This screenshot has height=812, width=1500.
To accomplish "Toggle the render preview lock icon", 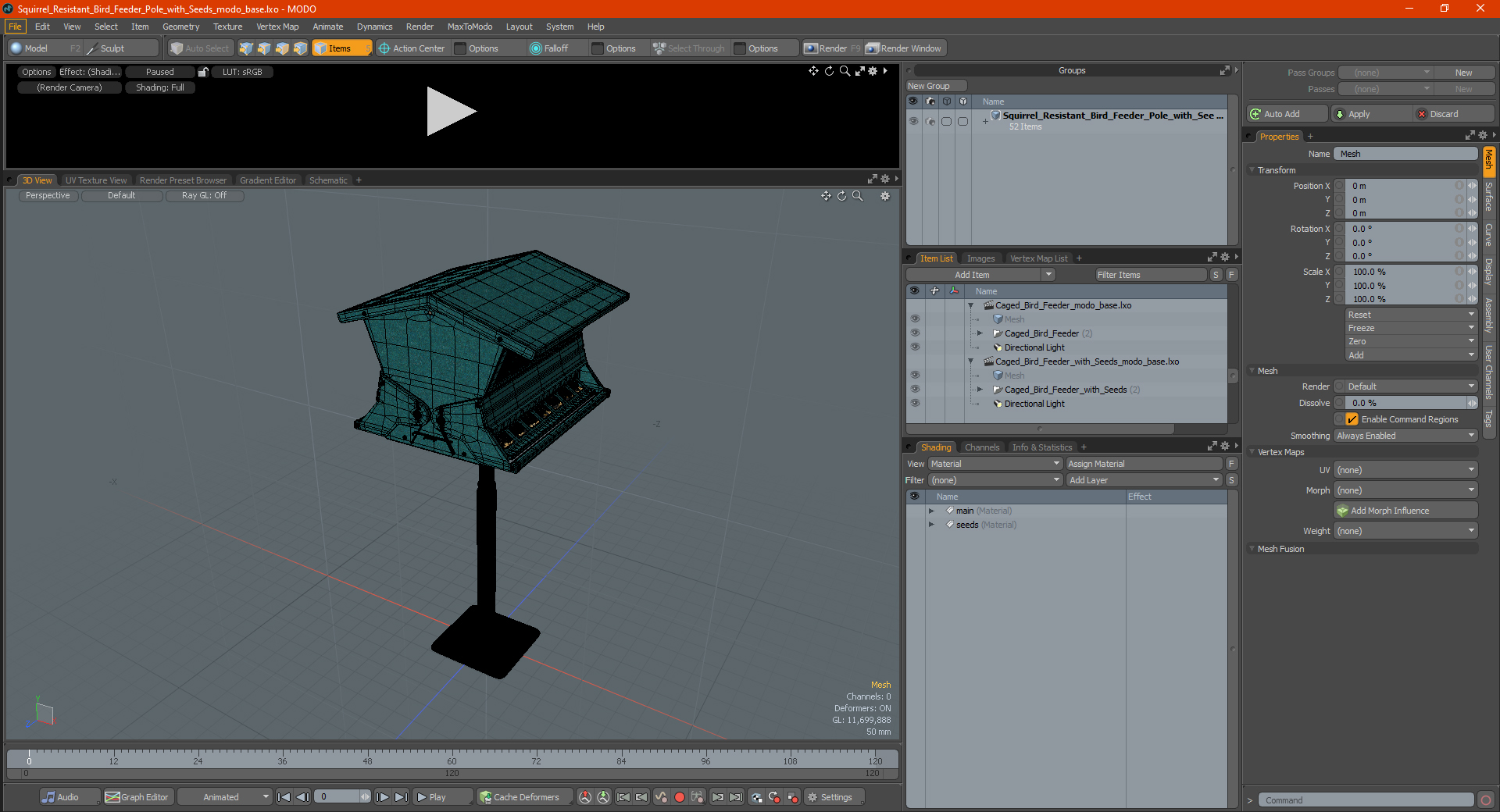I will 203,72.
